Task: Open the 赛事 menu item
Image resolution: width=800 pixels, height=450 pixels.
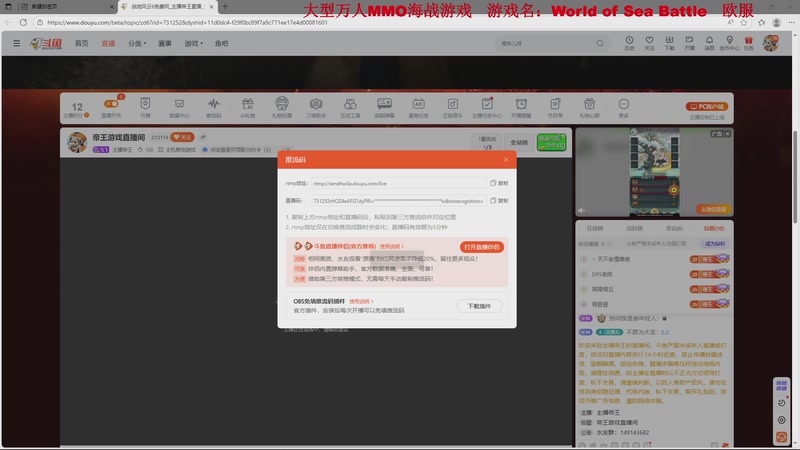Action: tap(165, 43)
